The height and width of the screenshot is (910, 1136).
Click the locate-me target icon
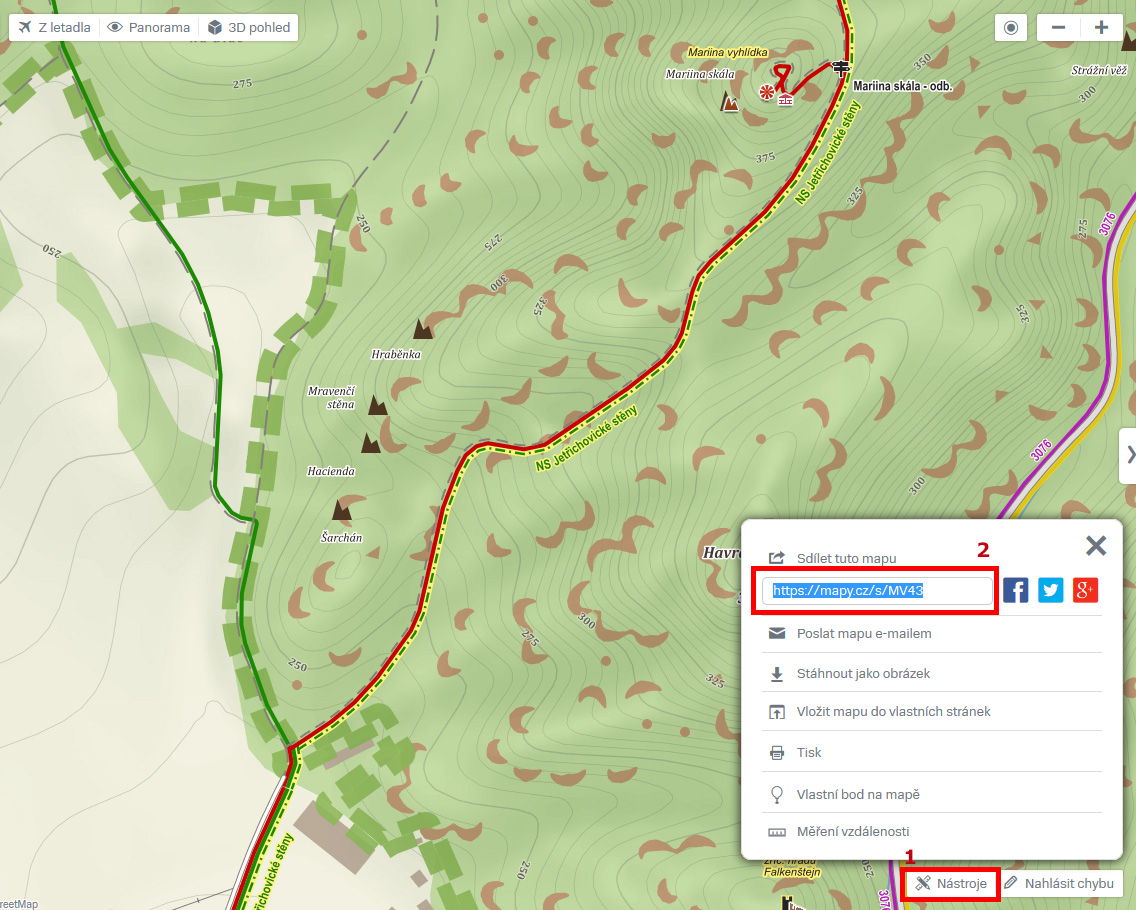click(1011, 28)
